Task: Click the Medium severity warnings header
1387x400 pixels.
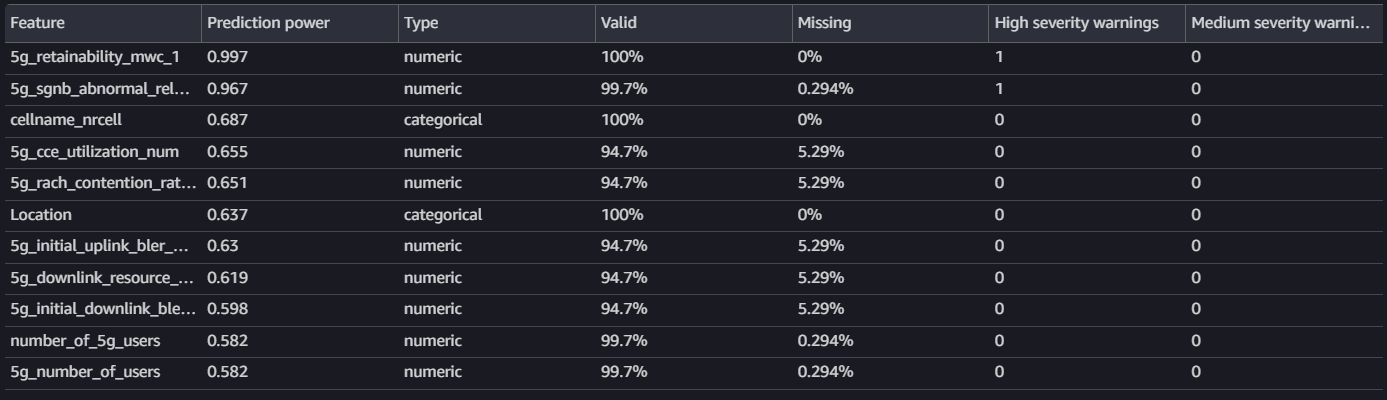Action: point(1280,23)
